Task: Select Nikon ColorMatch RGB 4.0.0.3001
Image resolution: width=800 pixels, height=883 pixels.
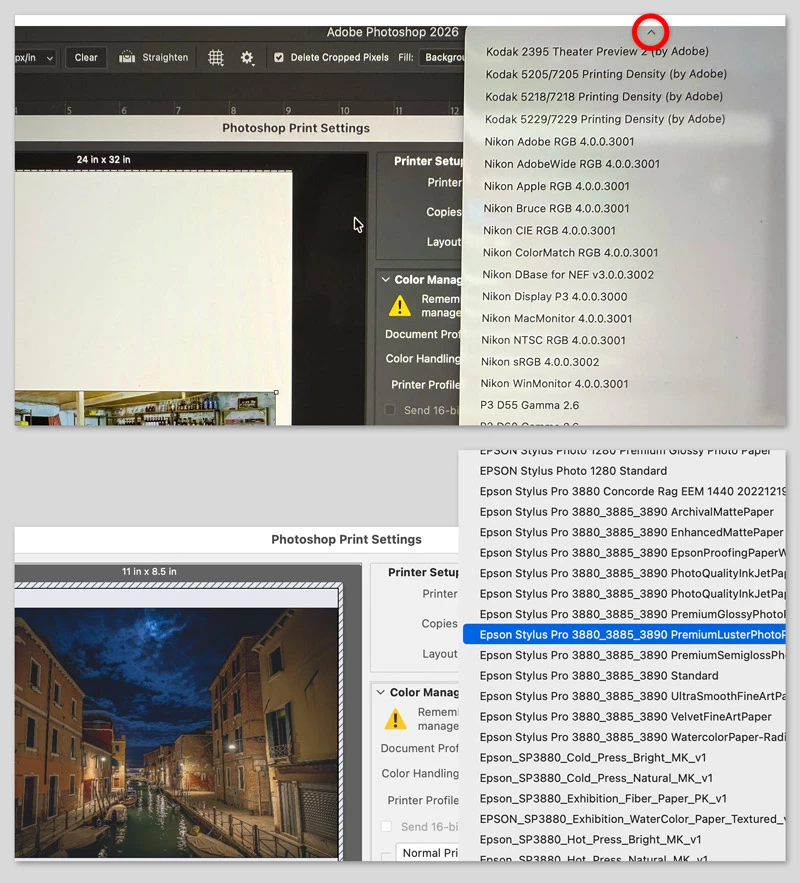Action: 570,252
